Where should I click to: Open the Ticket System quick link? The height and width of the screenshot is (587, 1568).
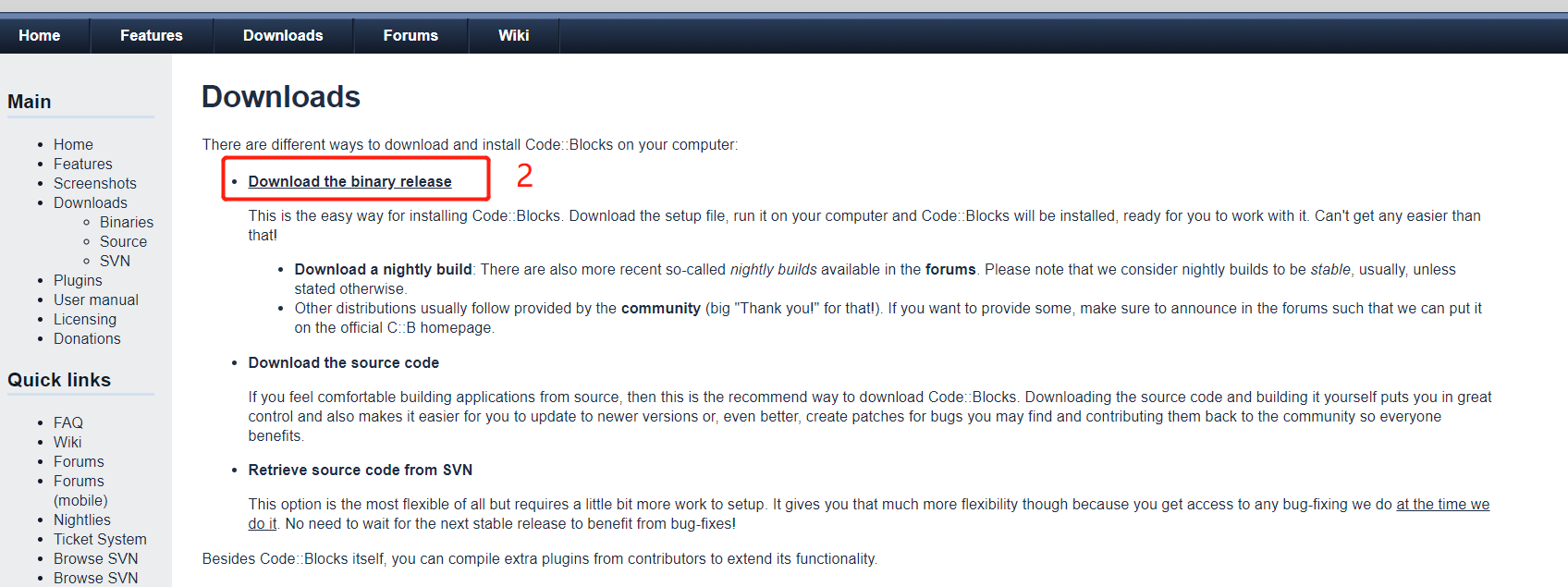click(x=100, y=539)
